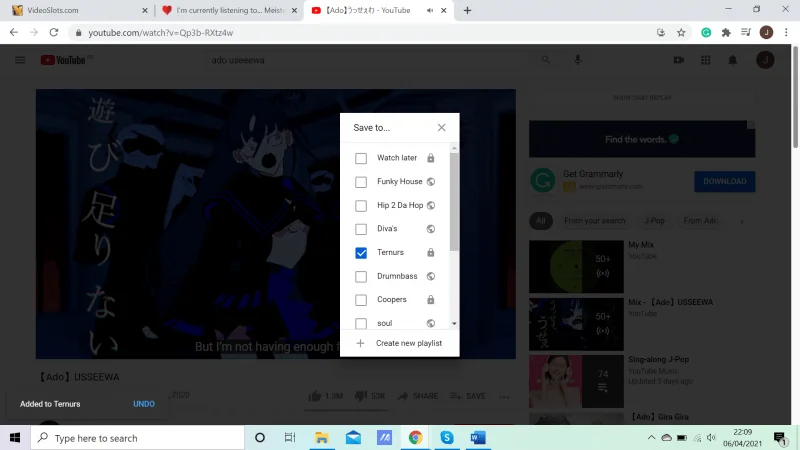Tick the Coopers playlist checkbox
Viewport: 800px width, 450px height.
pos(361,300)
